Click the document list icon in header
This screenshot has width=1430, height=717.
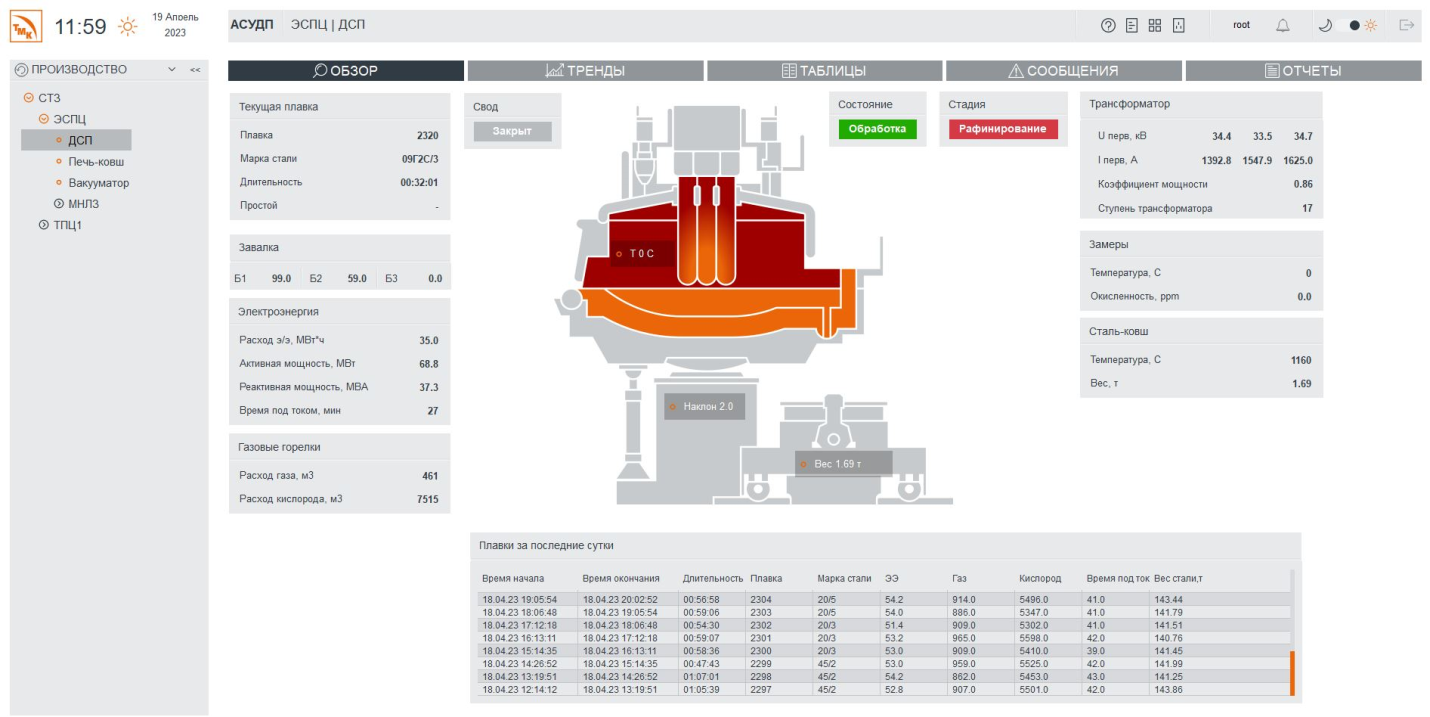(1132, 26)
